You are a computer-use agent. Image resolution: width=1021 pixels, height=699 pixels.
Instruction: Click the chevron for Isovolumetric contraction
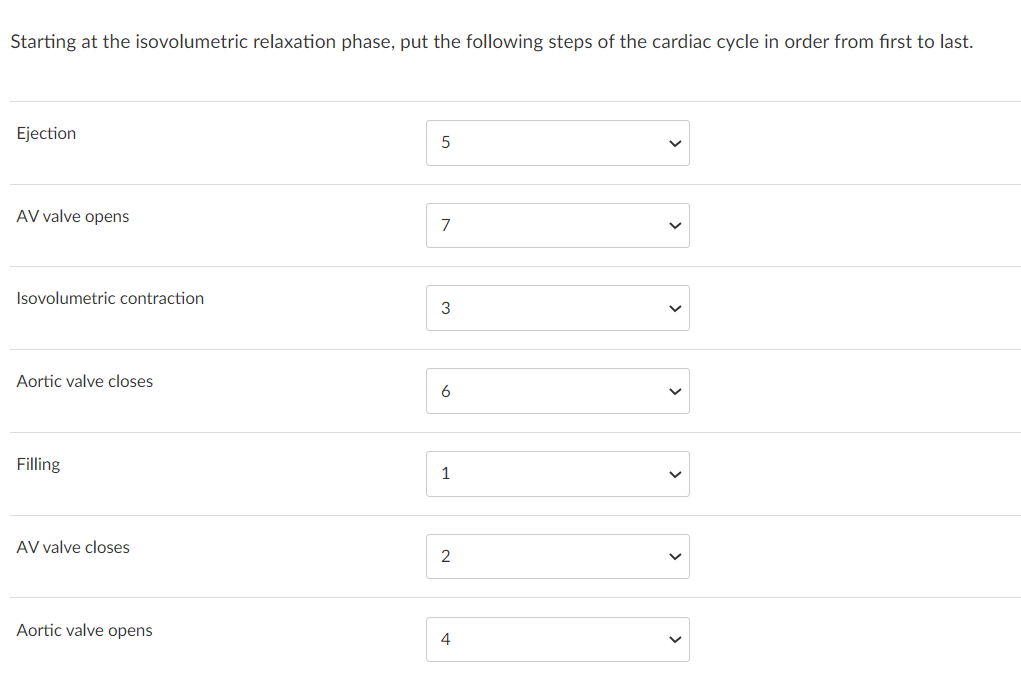click(x=675, y=308)
